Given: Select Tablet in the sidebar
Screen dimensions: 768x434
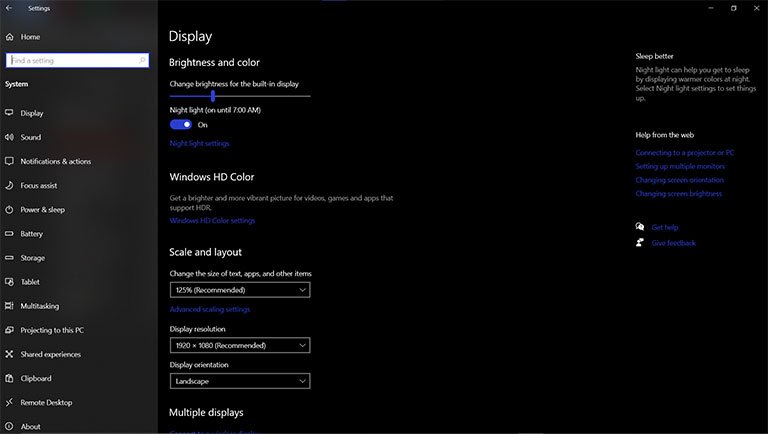Looking at the screenshot, I should [x=30, y=282].
